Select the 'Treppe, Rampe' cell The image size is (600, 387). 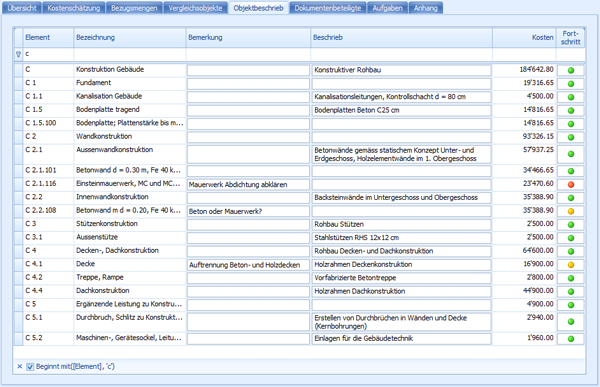(130, 278)
